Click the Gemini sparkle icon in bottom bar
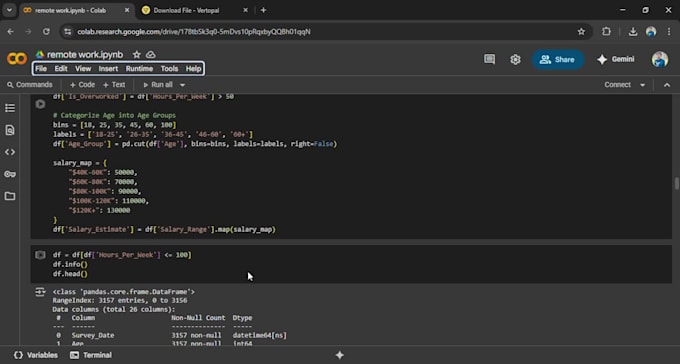The height and width of the screenshot is (364, 680). point(340,355)
